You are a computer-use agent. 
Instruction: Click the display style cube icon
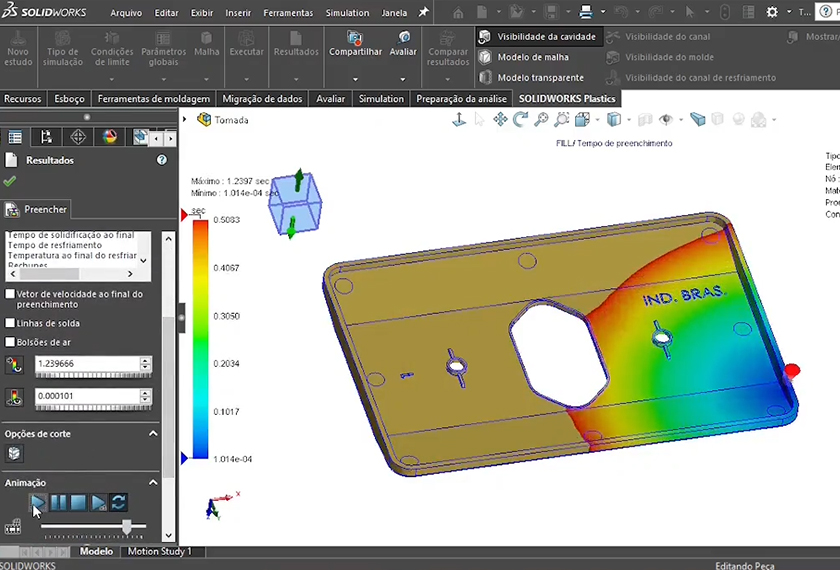click(x=614, y=119)
